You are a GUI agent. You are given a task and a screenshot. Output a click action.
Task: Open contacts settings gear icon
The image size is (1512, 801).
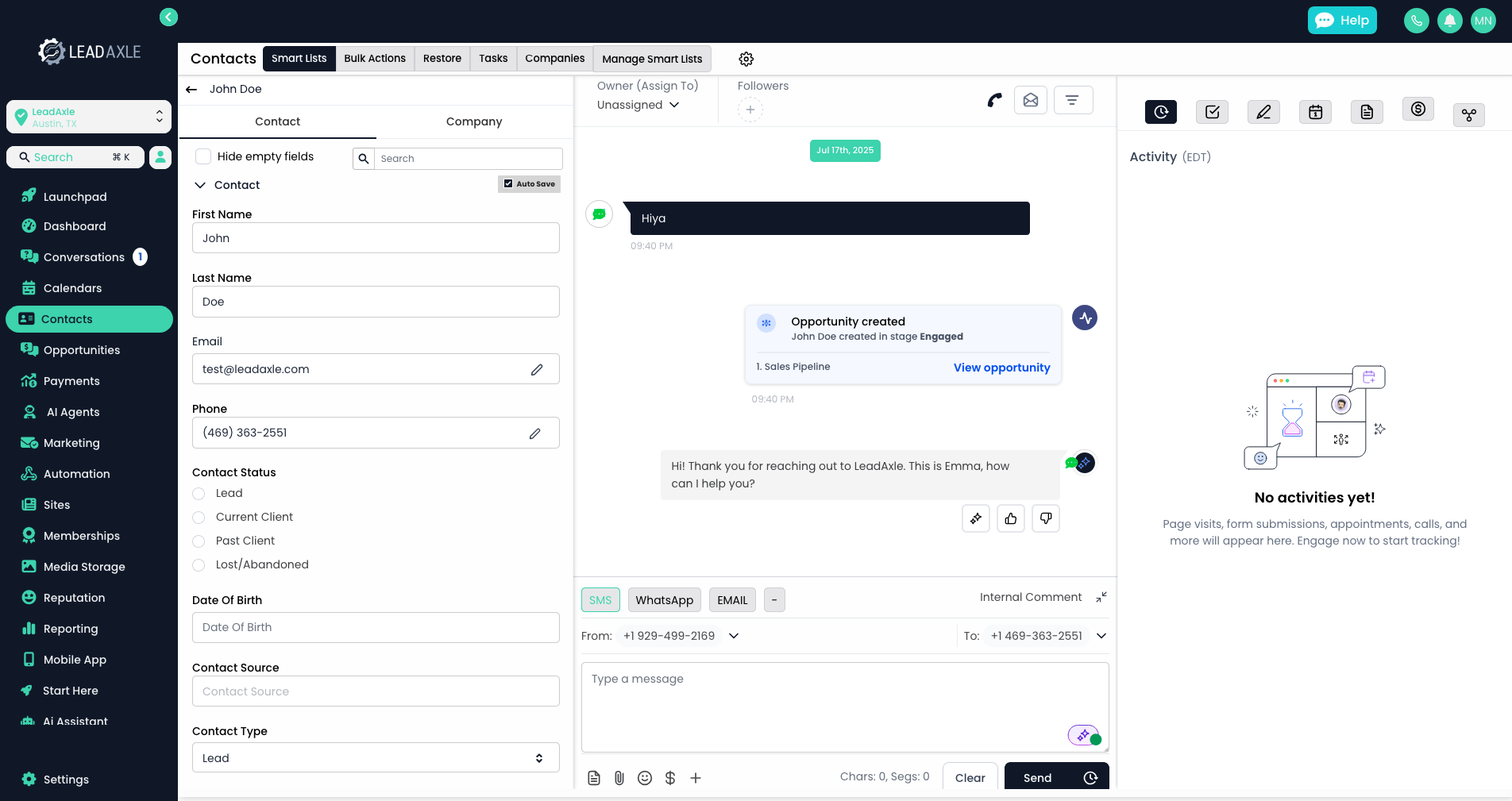746,59
